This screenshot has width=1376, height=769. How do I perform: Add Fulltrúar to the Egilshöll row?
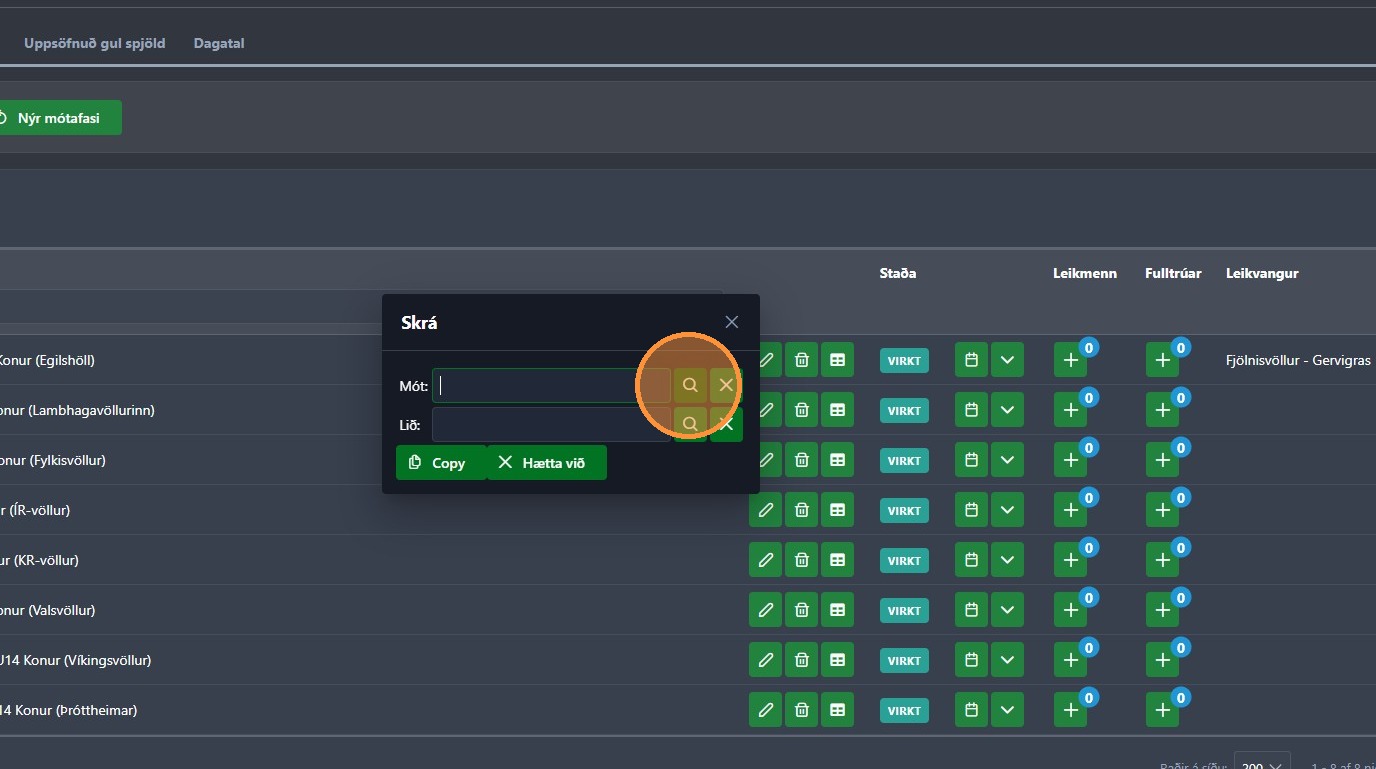click(x=1162, y=360)
